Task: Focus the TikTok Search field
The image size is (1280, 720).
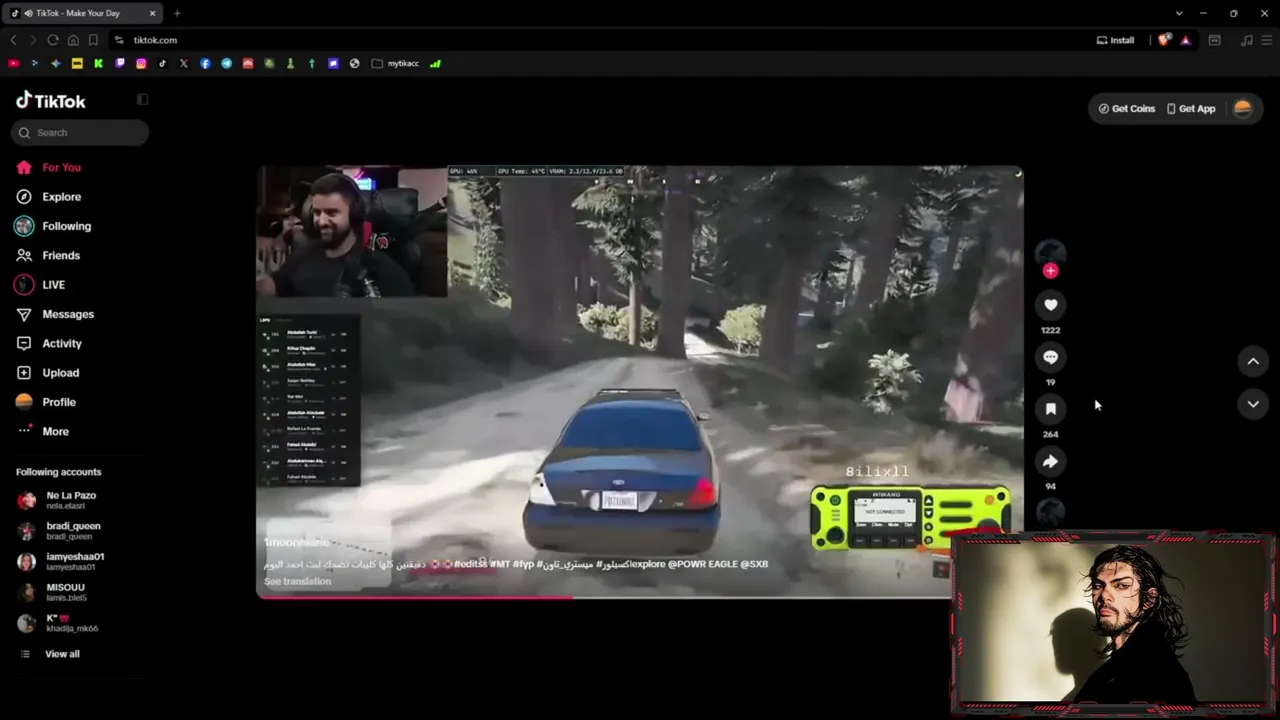Action: [x=80, y=132]
